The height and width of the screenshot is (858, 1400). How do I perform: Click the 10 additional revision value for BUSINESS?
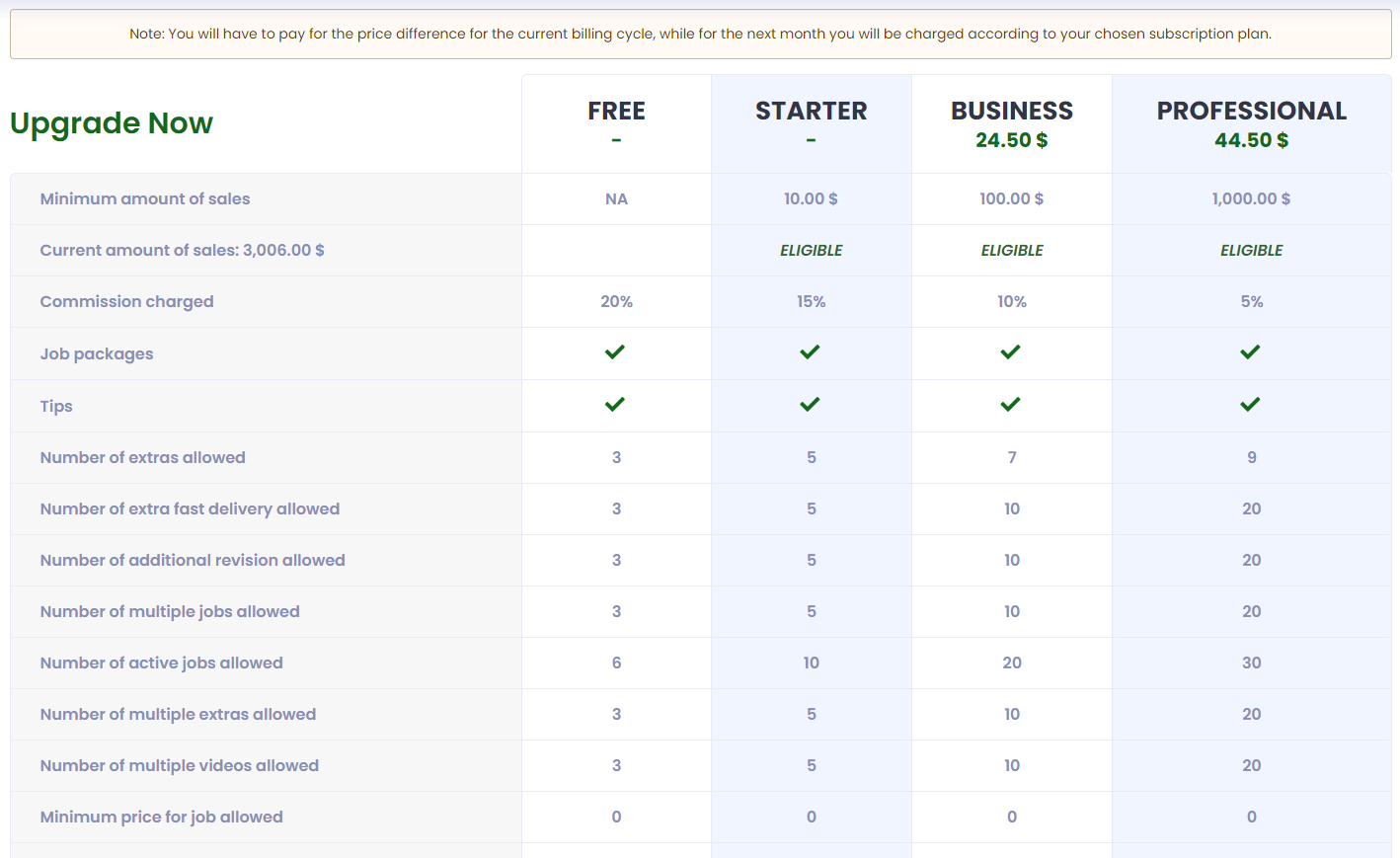click(x=1012, y=561)
